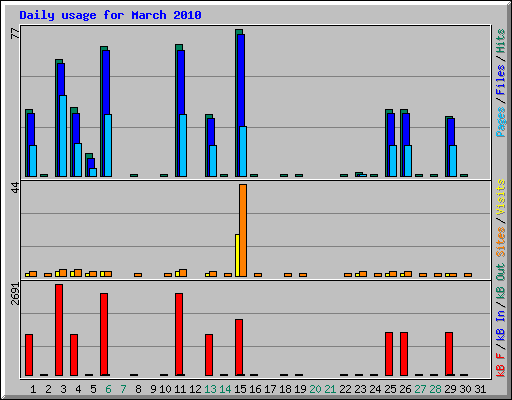Select day 10 label on the x-axis
The width and height of the screenshot is (512, 400).
pyautogui.click(x=165, y=389)
